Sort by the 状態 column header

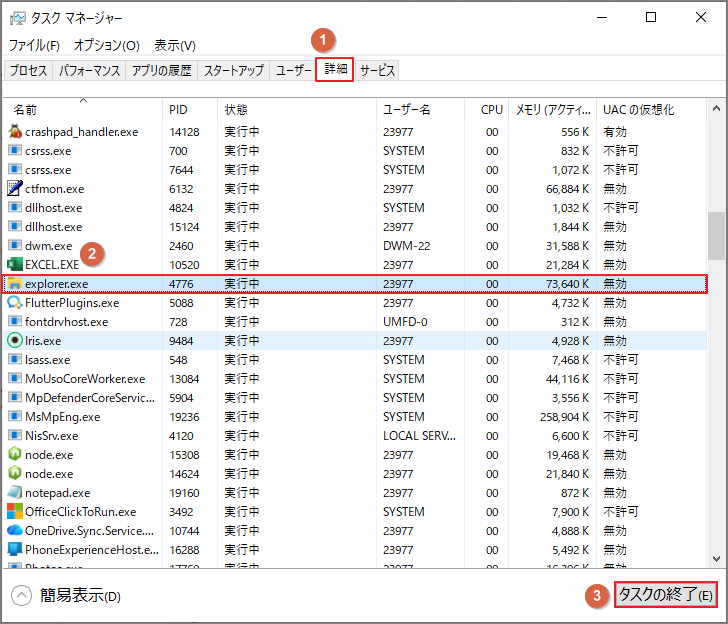[297, 110]
